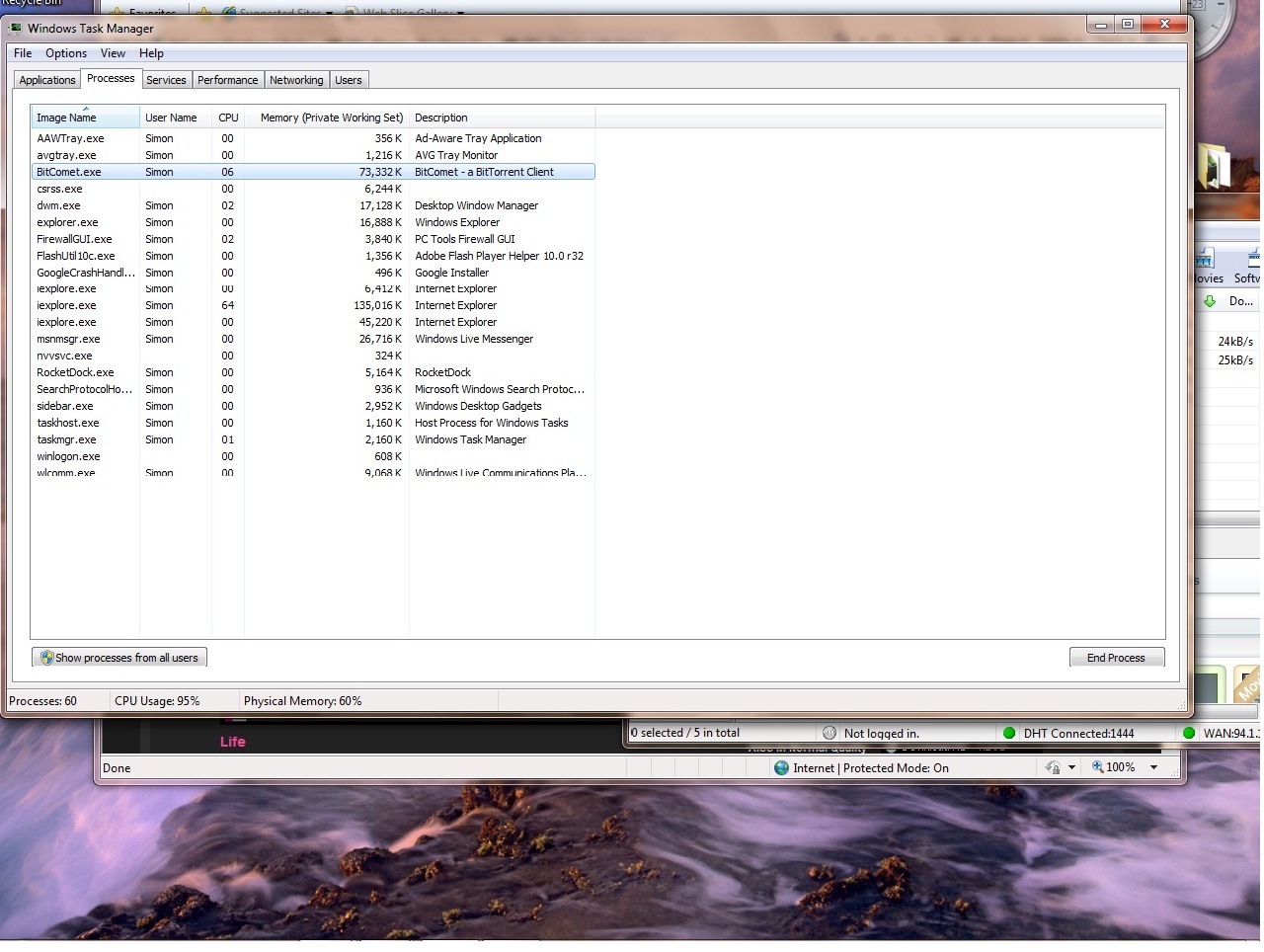This screenshot has width=1264, height=952.
Task: Click Not logged in. in BitComet status
Action: click(x=882, y=733)
